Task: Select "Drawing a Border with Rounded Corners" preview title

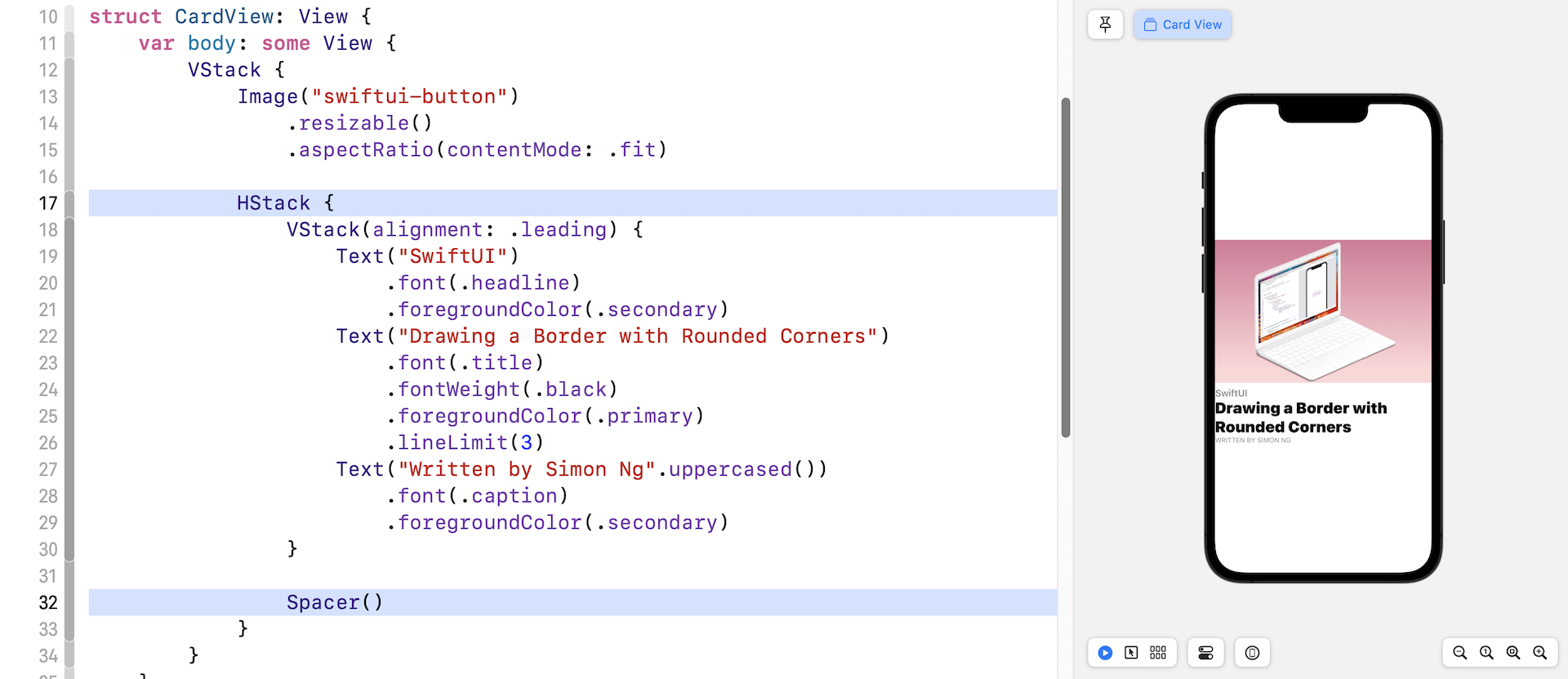Action: pyautogui.click(x=1300, y=417)
